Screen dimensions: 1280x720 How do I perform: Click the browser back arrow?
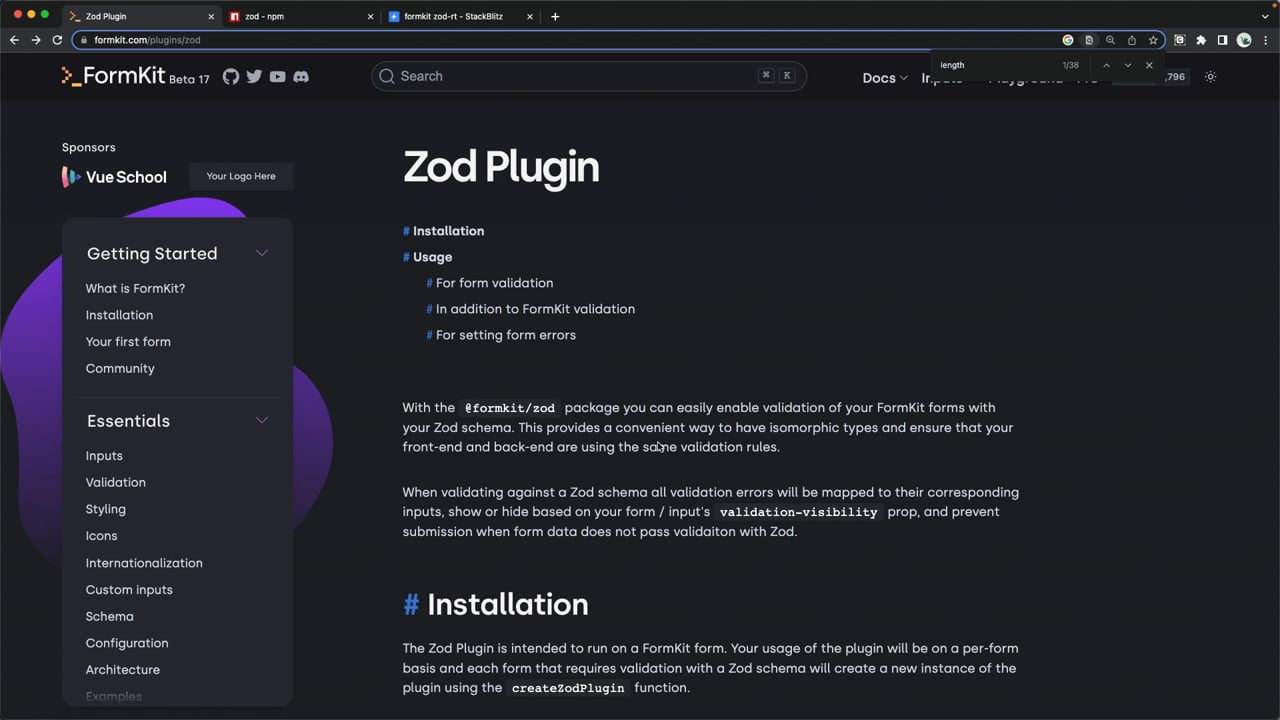[x=14, y=40]
